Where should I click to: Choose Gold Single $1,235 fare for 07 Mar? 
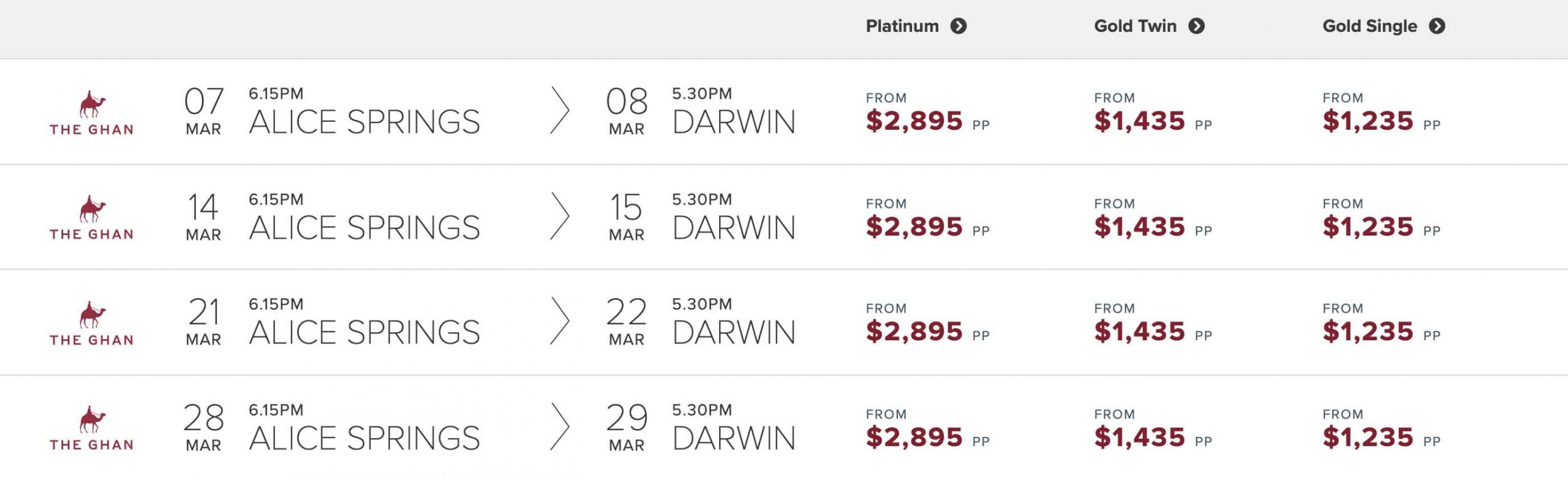click(1368, 121)
